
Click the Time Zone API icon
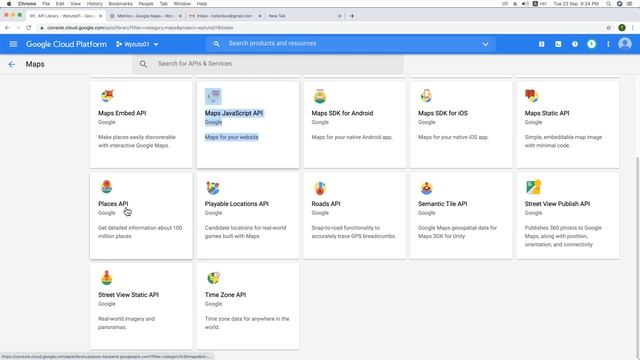(213, 278)
